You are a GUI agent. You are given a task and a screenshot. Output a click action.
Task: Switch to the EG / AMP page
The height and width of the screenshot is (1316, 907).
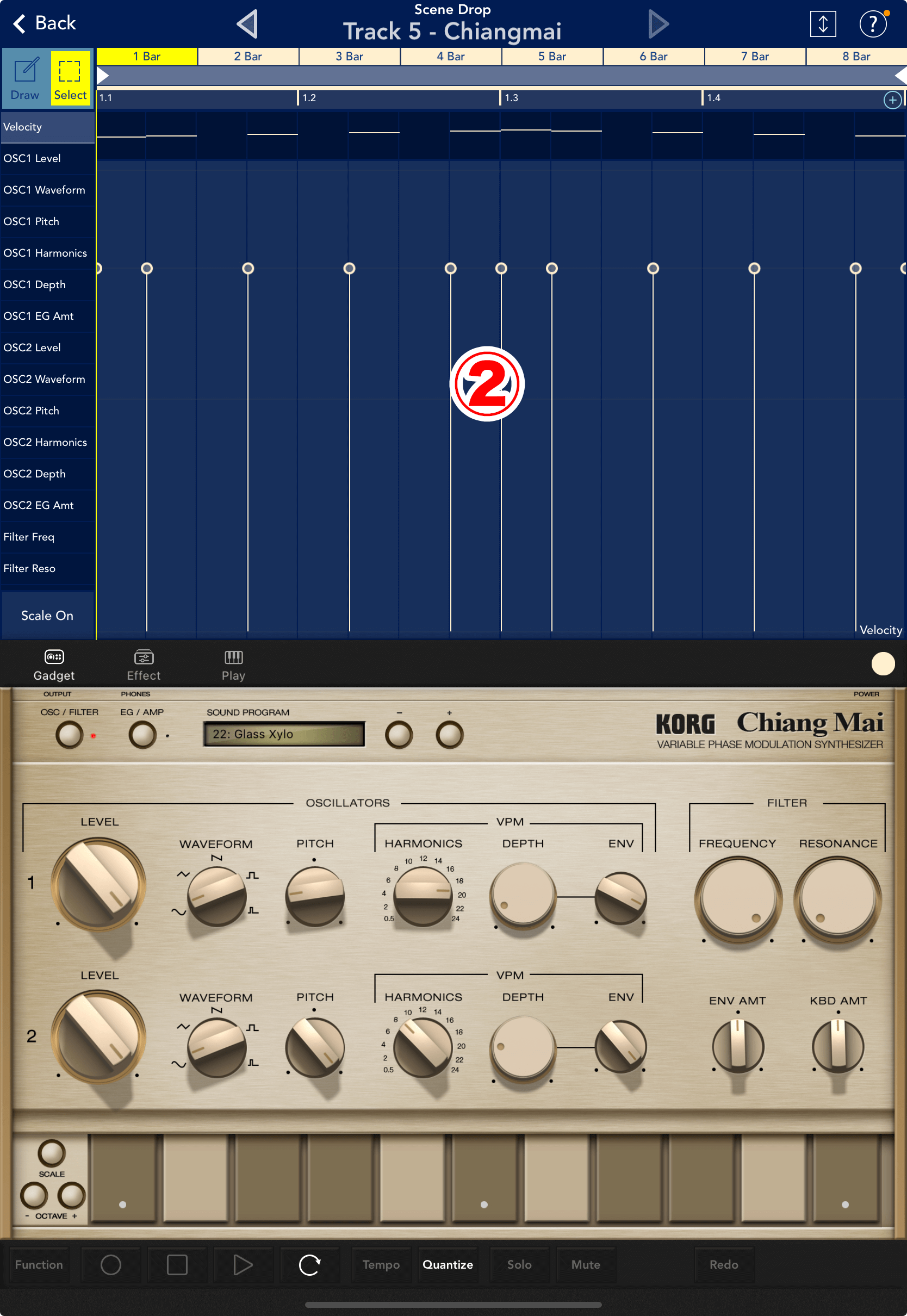pyautogui.click(x=142, y=735)
